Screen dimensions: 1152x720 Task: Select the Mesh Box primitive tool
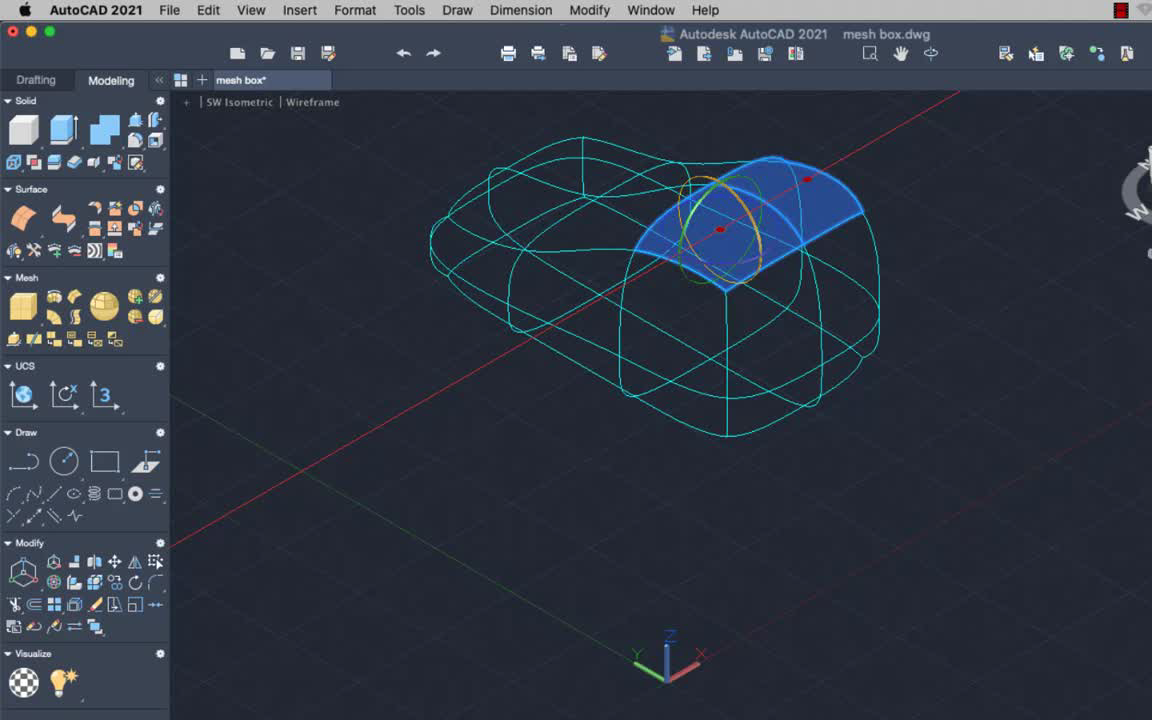[x=23, y=305]
